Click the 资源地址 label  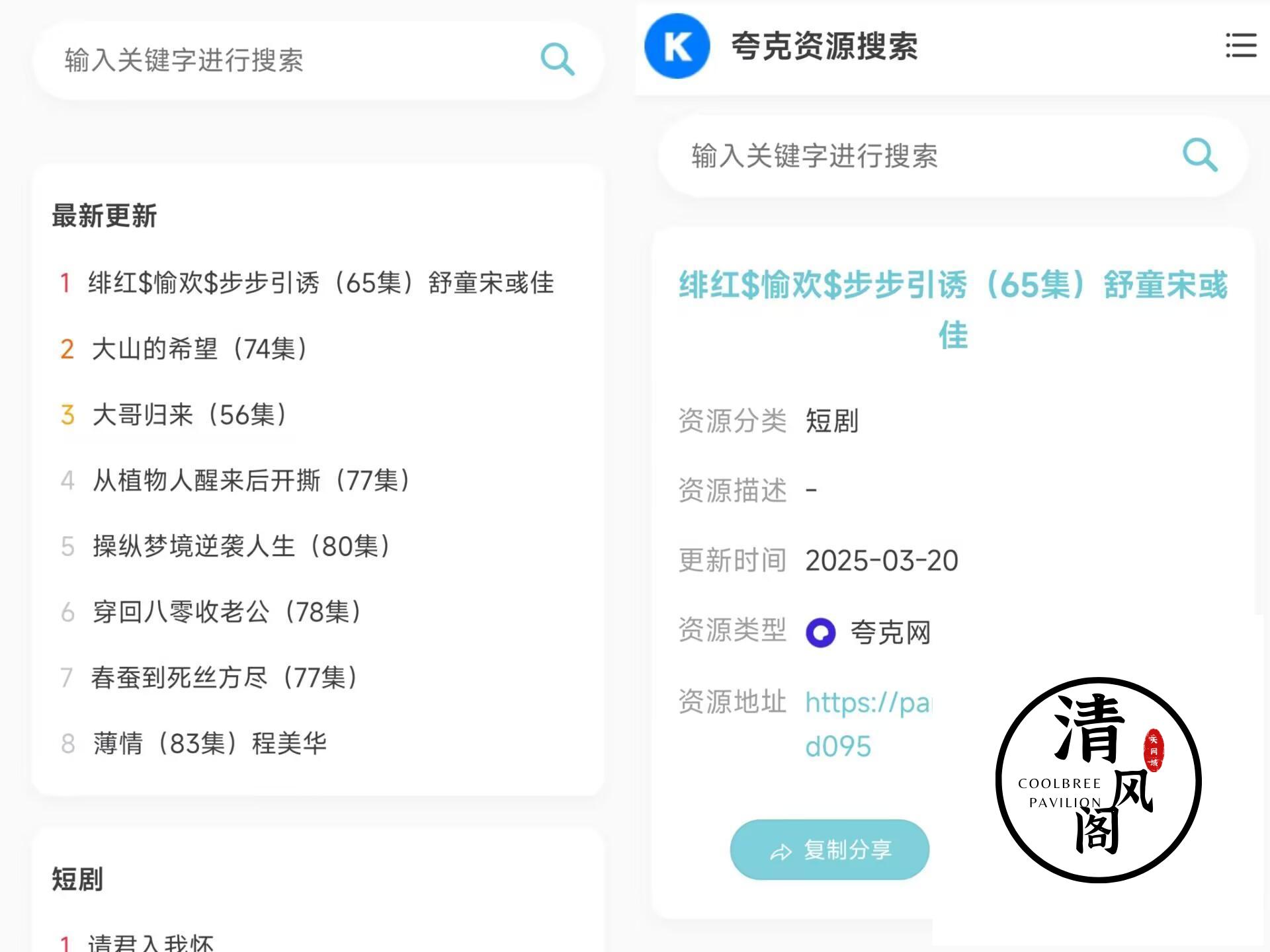(x=733, y=701)
